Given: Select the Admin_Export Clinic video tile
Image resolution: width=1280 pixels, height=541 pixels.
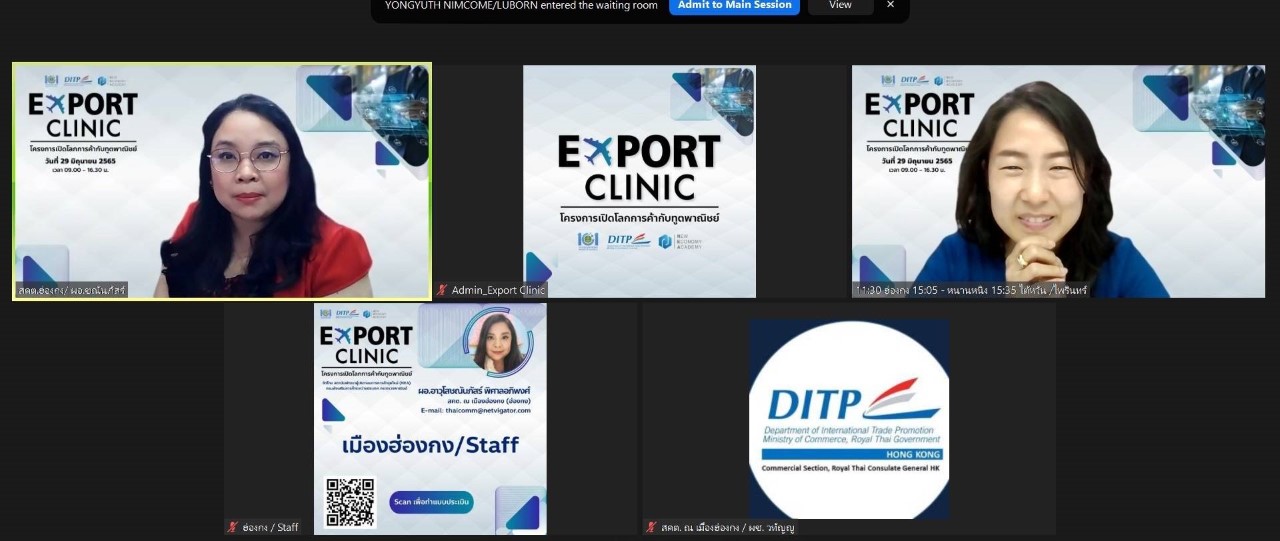Looking at the screenshot, I should coord(640,181).
